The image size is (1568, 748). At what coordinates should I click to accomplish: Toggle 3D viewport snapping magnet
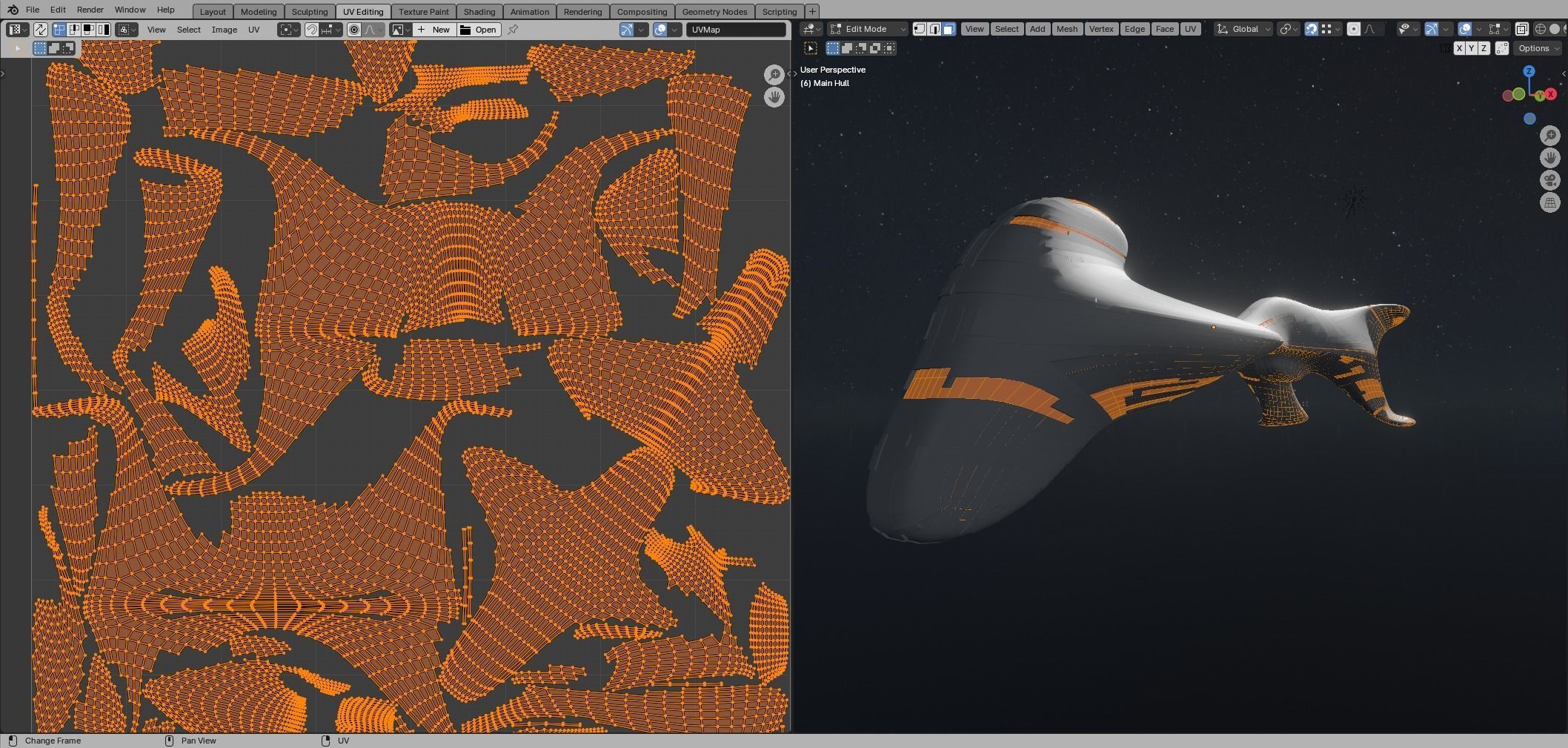coord(1311,29)
